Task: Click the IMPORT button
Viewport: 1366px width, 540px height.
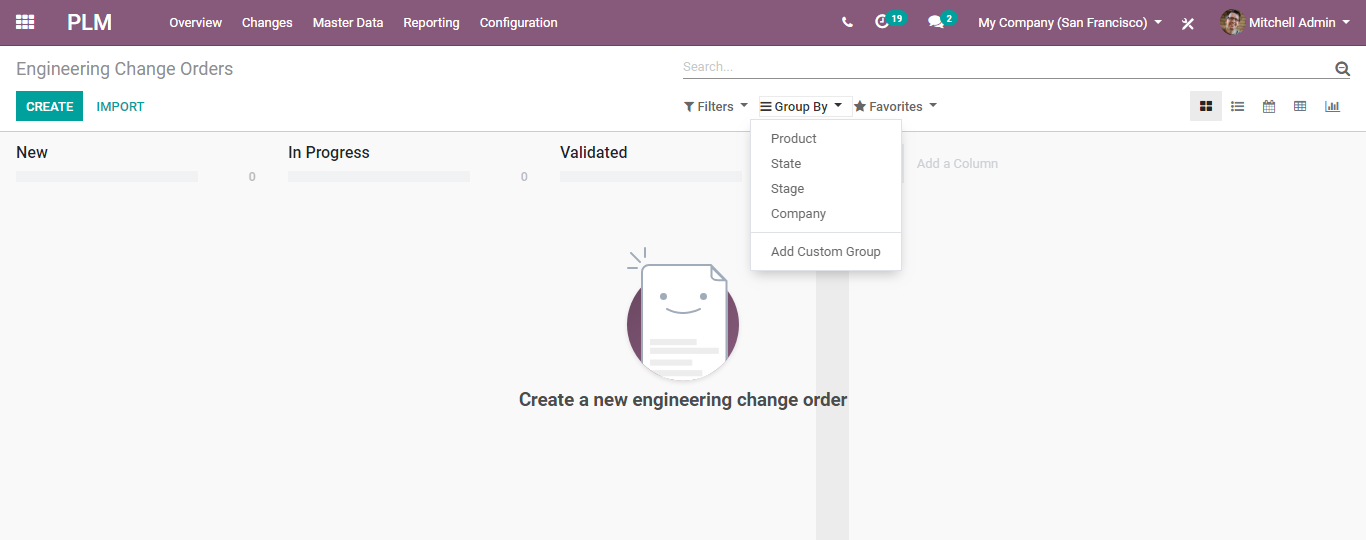Action: pyautogui.click(x=120, y=106)
